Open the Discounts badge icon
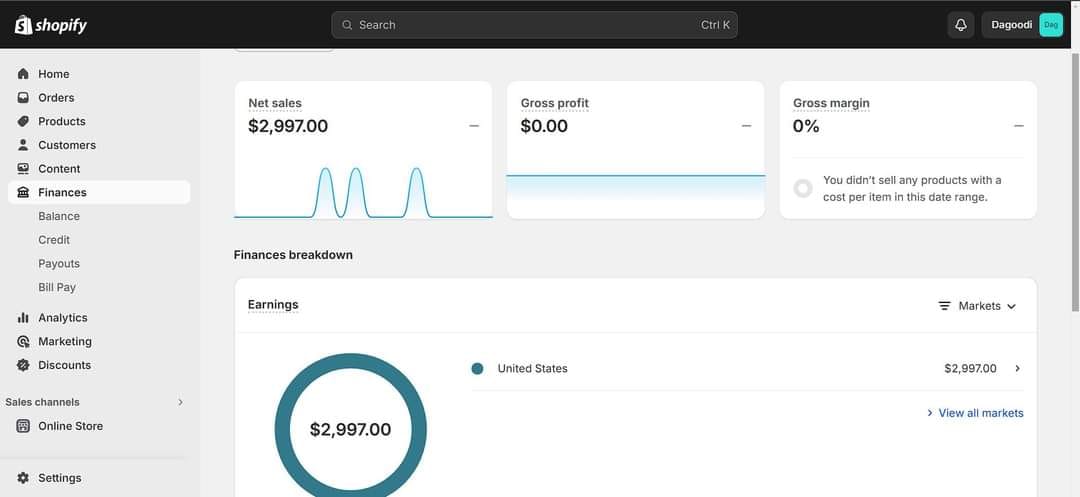Viewport: 1080px width, 497px height. 23,365
